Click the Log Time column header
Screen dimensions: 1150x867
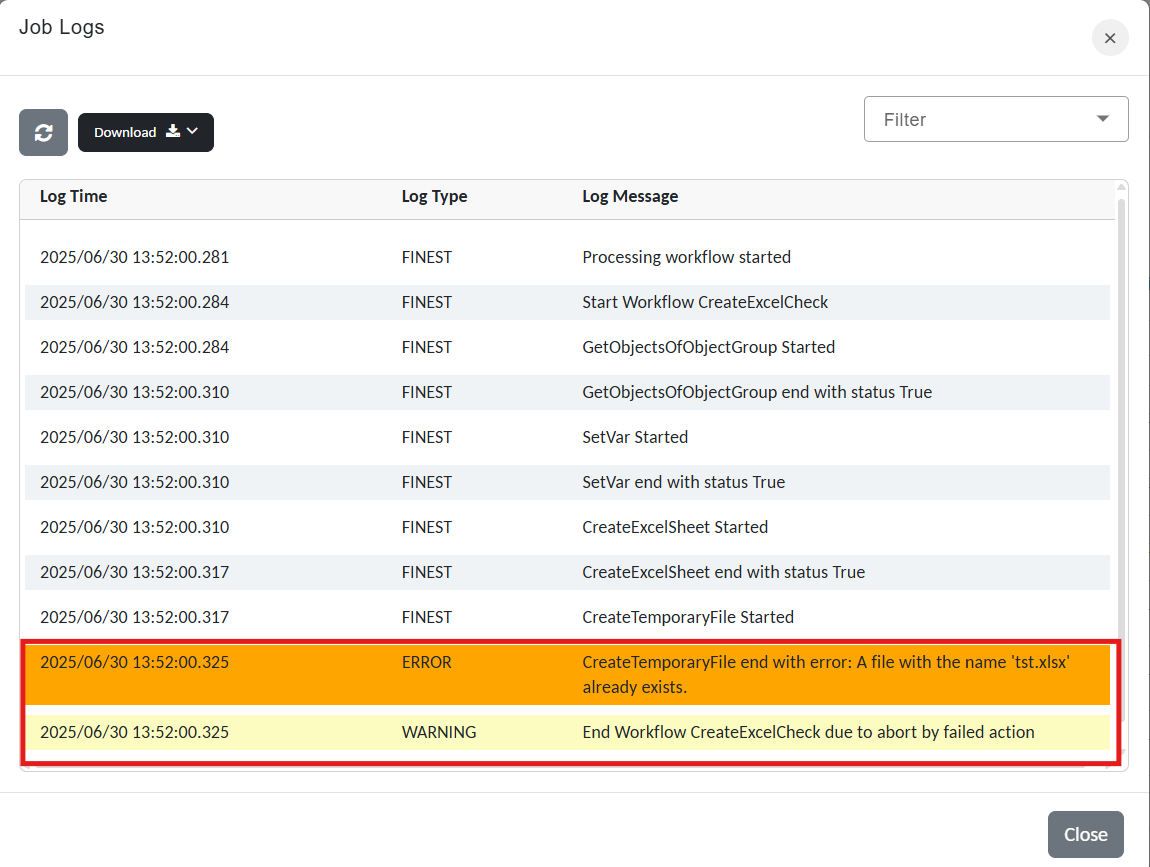pyautogui.click(x=73, y=196)
